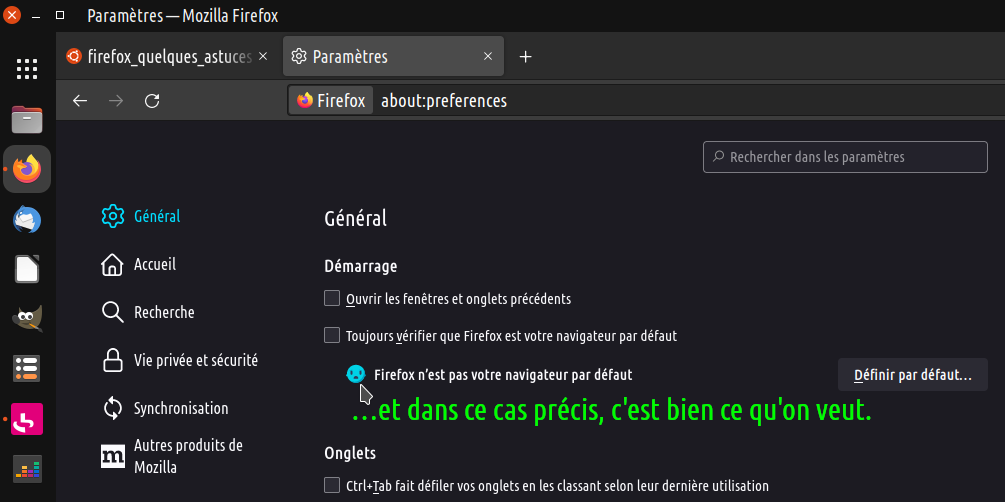Open Ubuntu applications grid icon
This screenshot has height=502, width=1005.
point(27,69)
